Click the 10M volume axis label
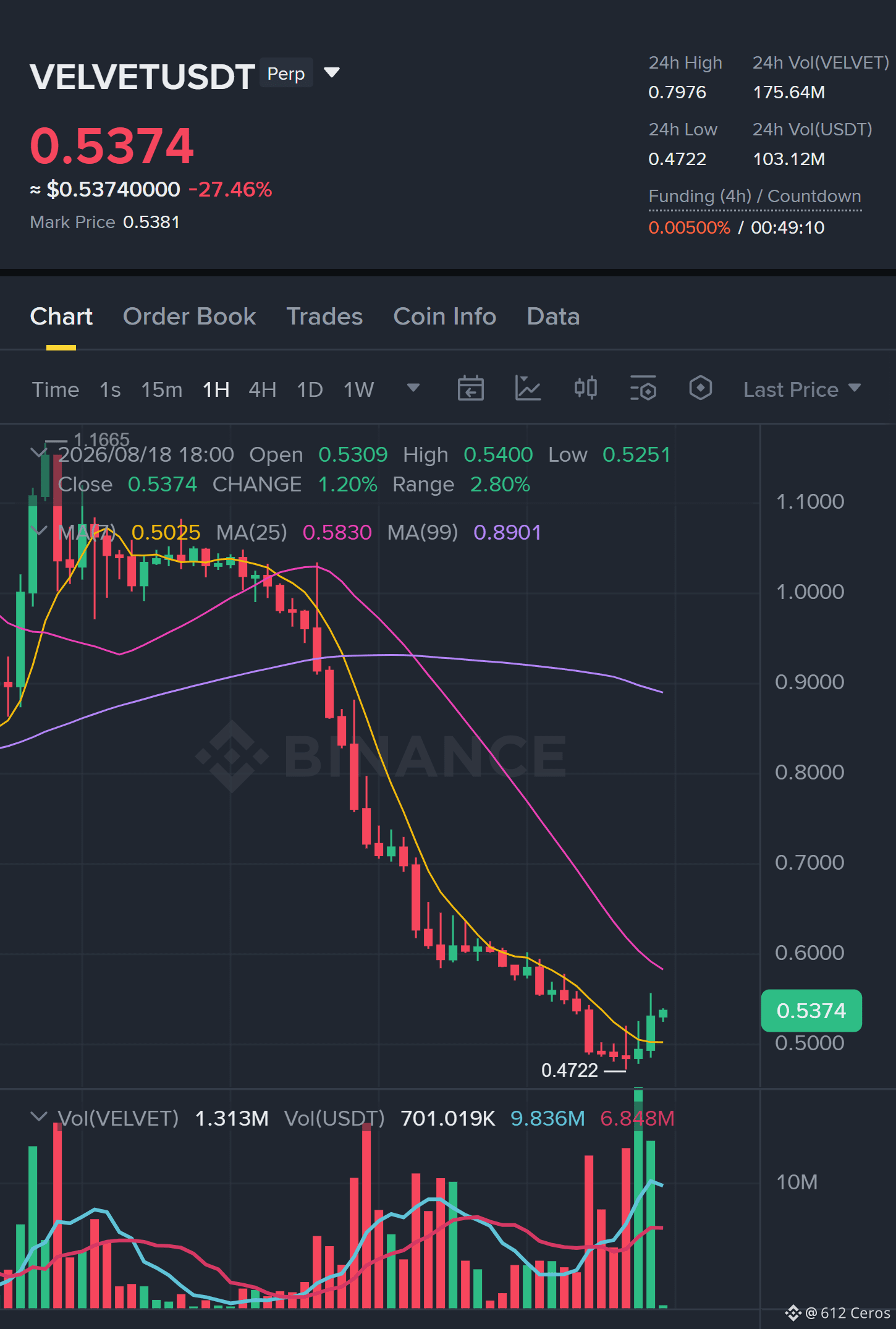The image size is (896, 1329). (x=797, y=1182)
